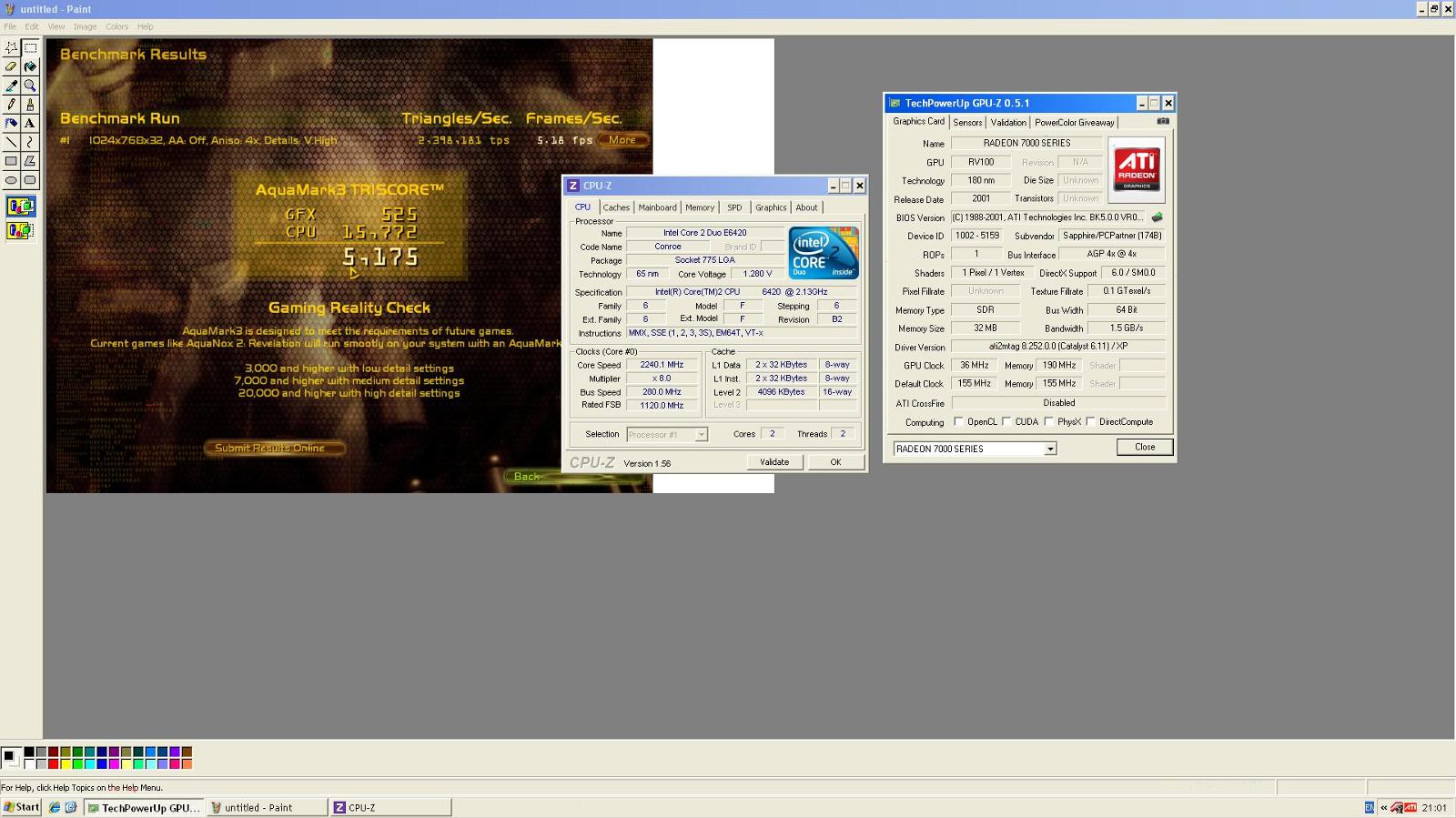Switch to the Sensors tab in GPU-Z
The height and width of the screenshot is (818, 1456).
967,122
